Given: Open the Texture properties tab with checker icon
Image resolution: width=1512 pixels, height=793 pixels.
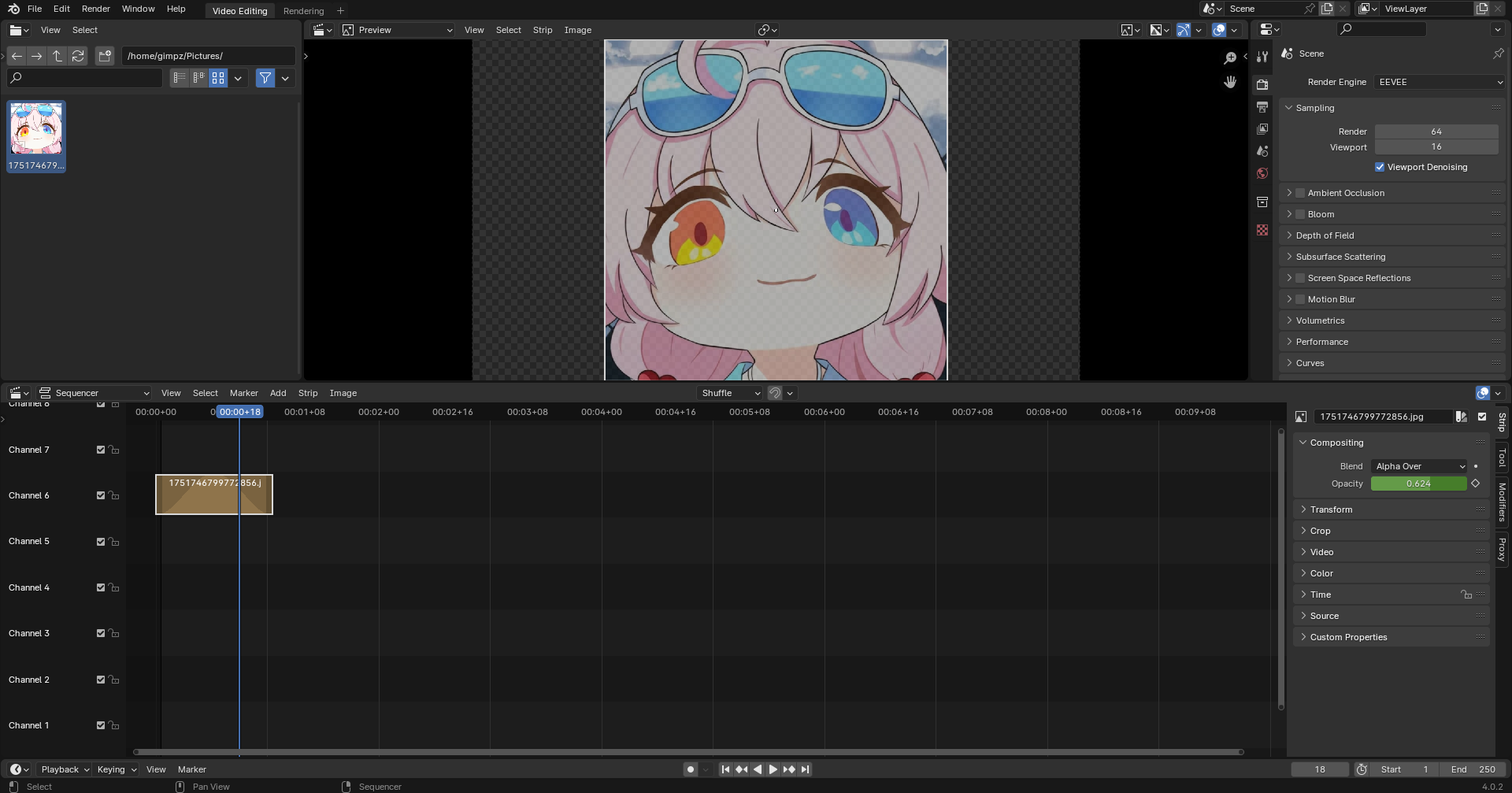Looking at the screenshot, I should click(1262, 230).
